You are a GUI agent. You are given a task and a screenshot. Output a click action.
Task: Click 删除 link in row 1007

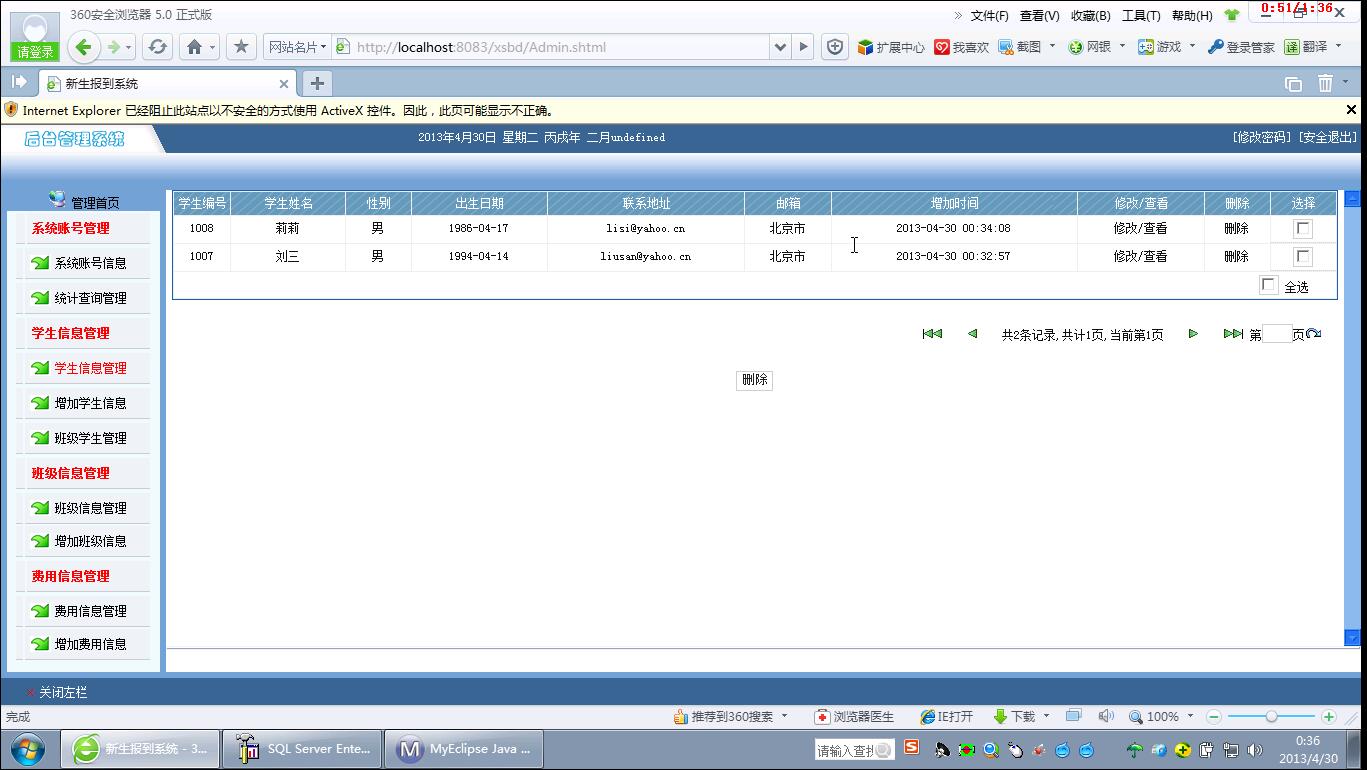[x=1236, y=256]
